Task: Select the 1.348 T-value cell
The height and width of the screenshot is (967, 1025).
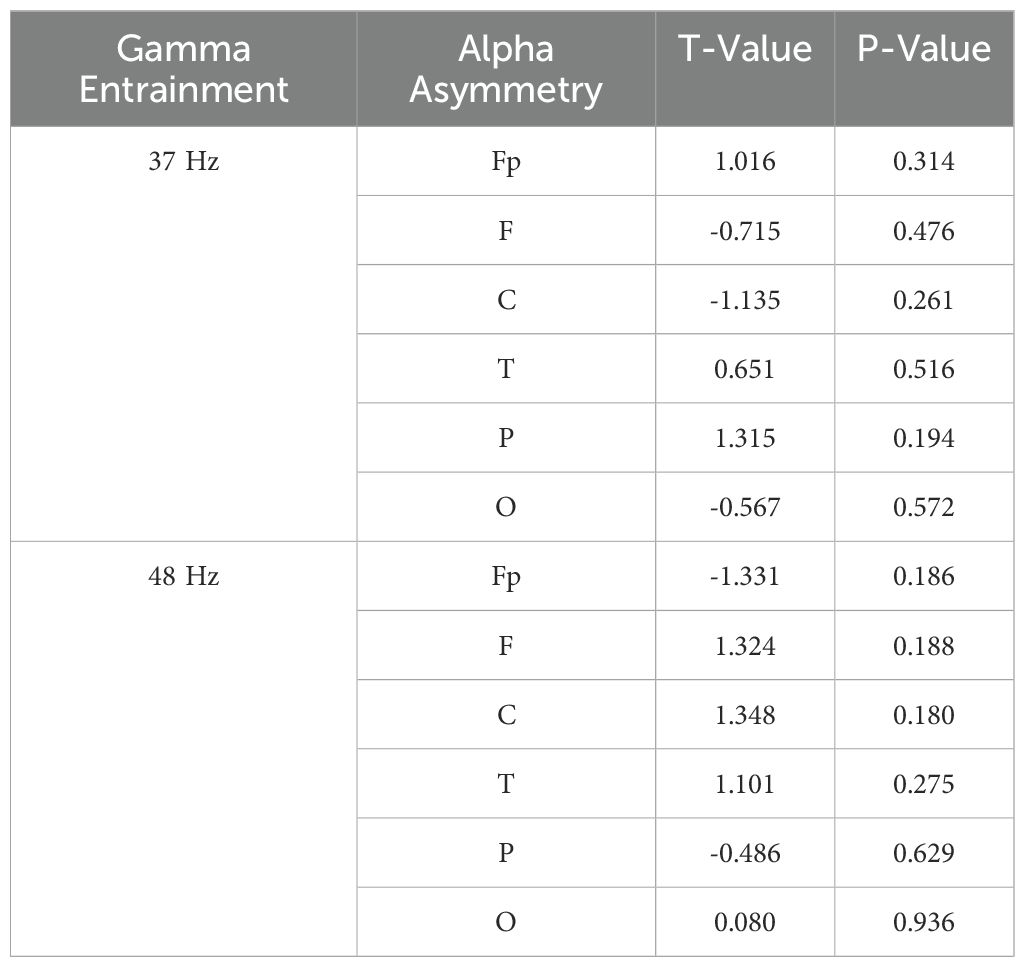Action: [745, 714]
